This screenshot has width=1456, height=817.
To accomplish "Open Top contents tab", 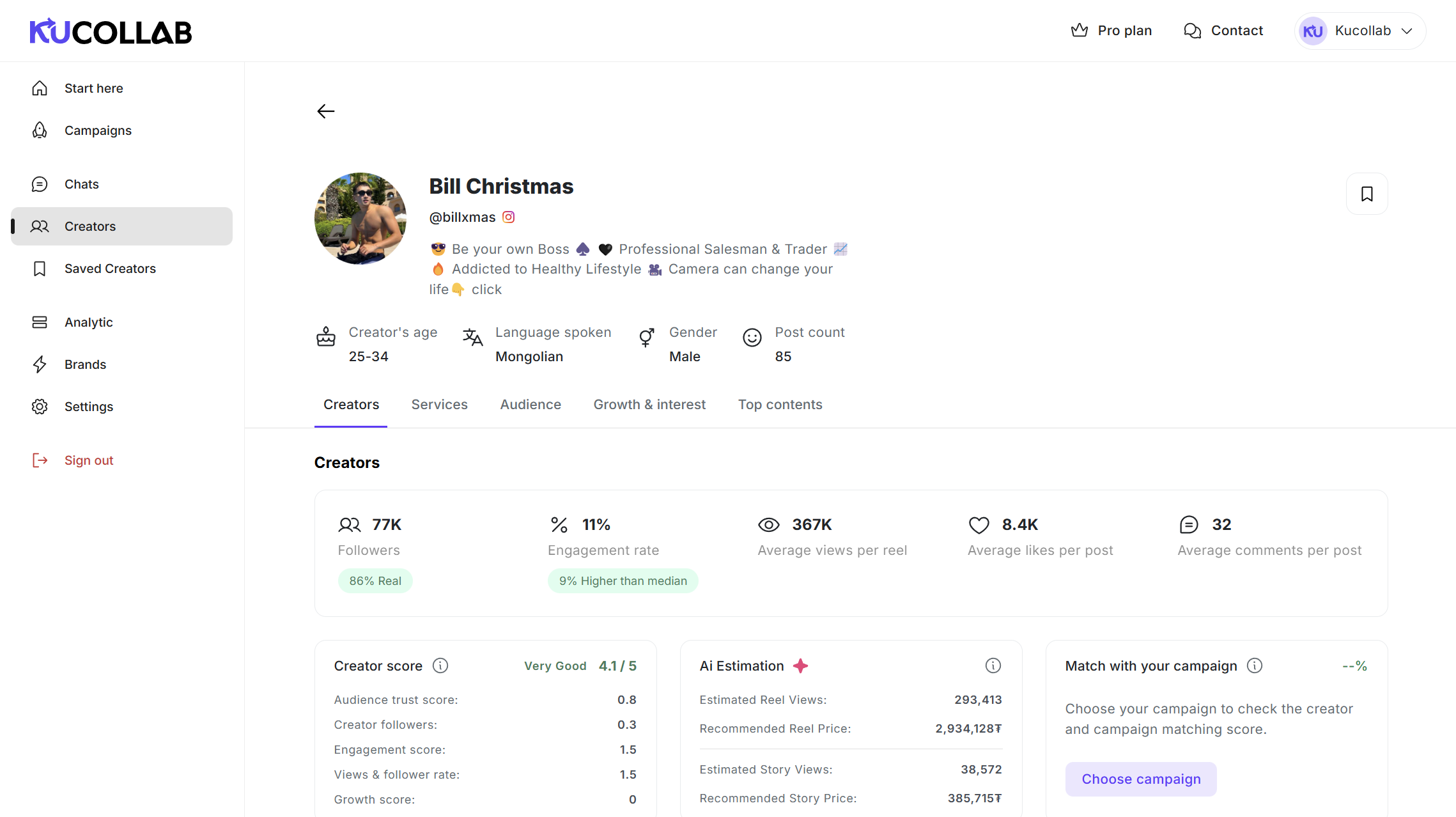I will [780, 405].
